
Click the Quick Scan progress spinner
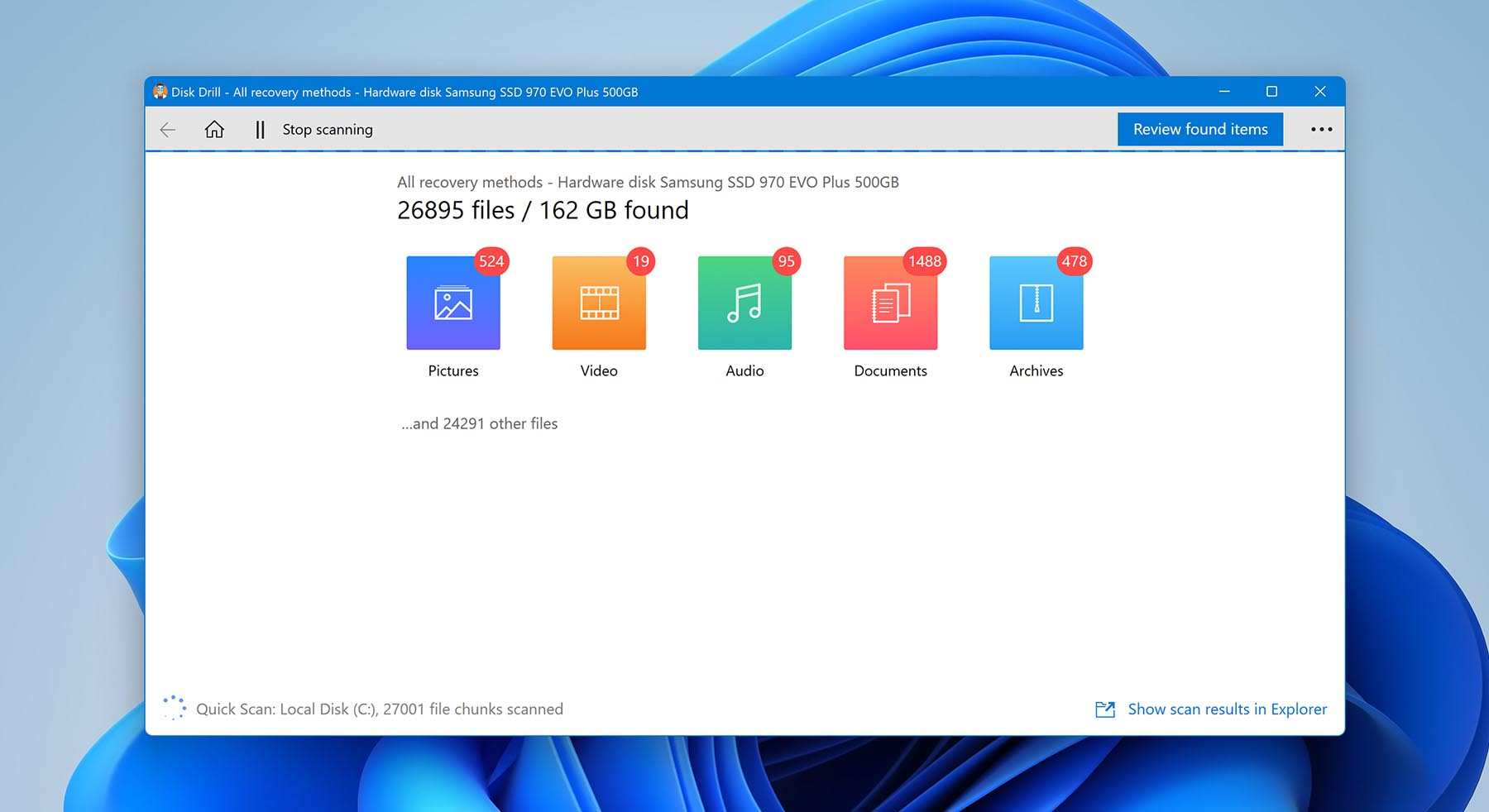click(x=174, y=708)
